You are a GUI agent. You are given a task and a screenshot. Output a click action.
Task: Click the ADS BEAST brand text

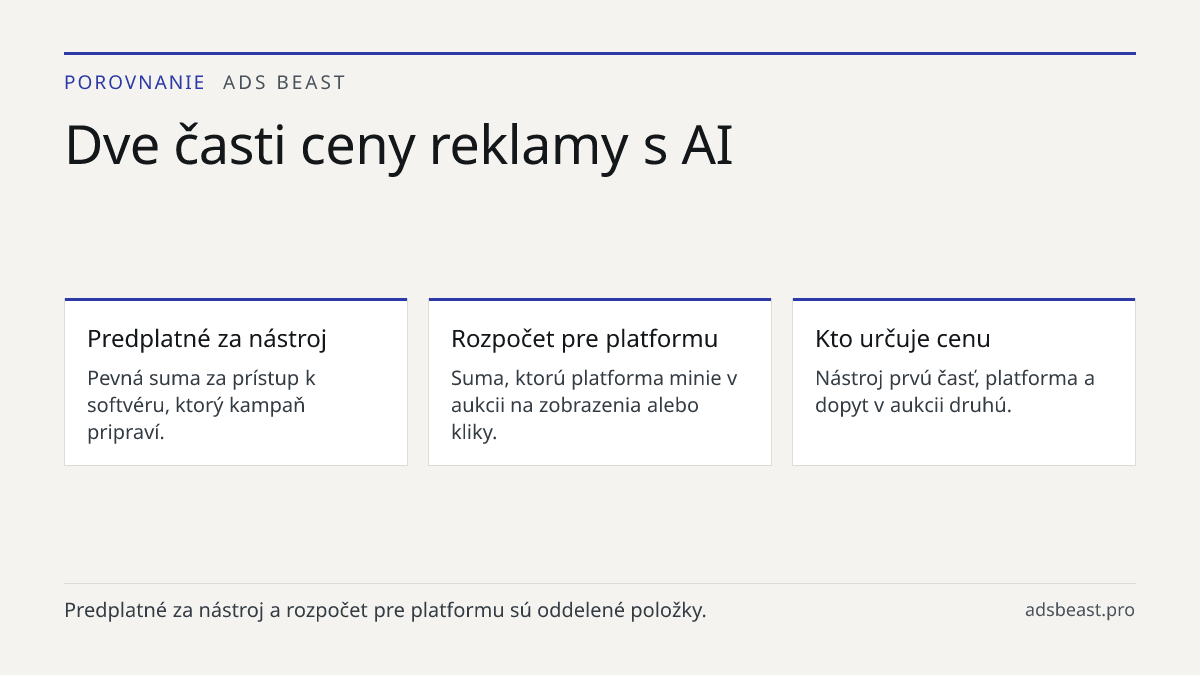(284, 83)
